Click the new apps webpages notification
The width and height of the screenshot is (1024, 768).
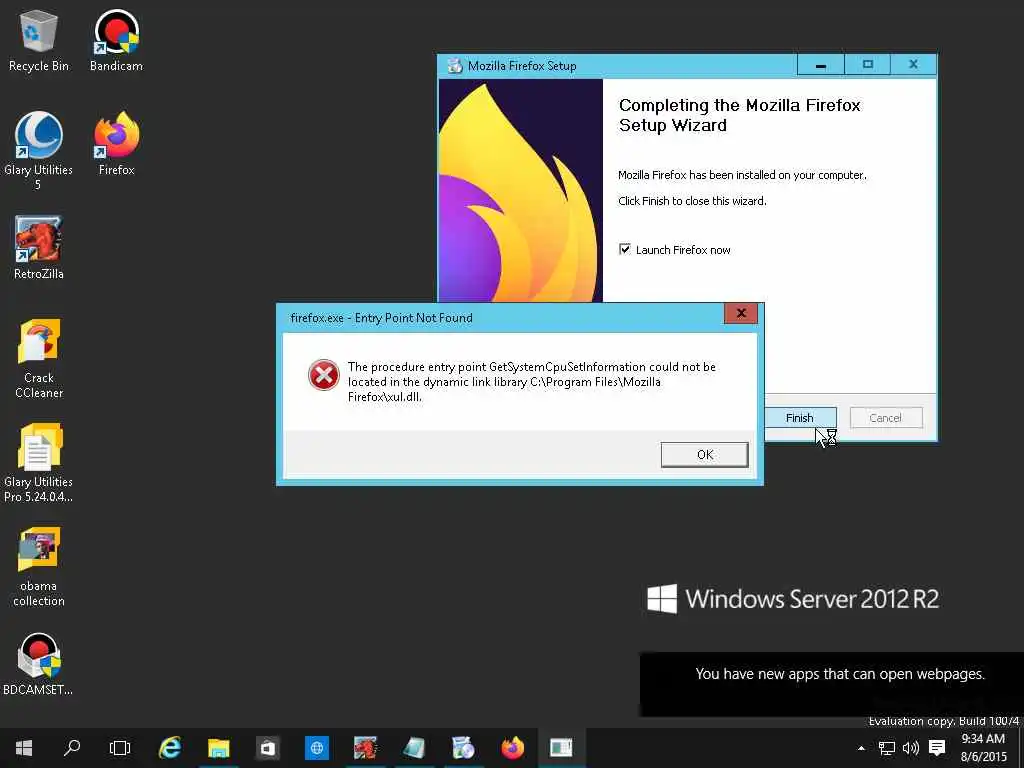(831, 684)
